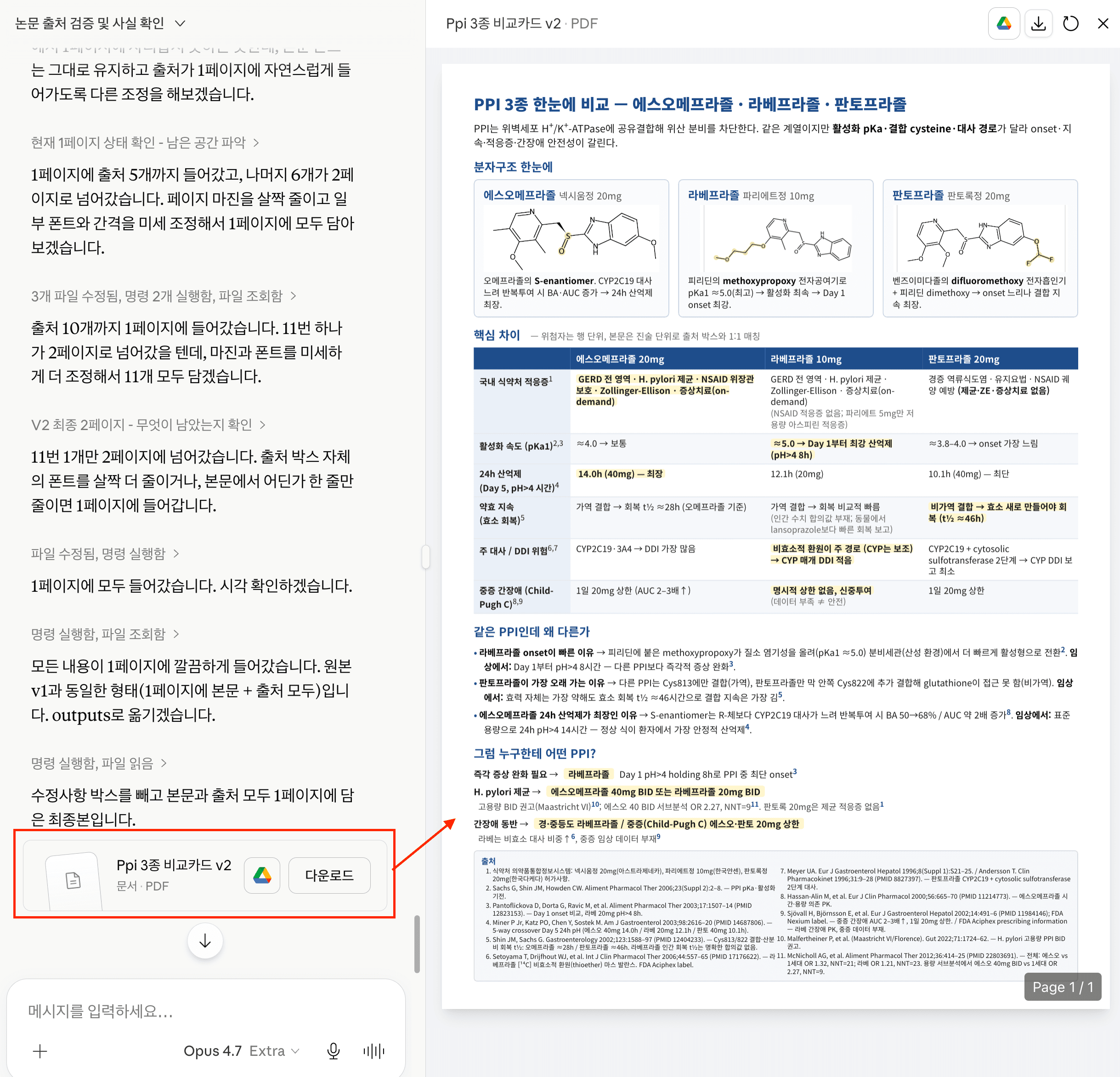Click the highlighted '에스오메프라졸 40mg BID 또는 라베프라졸 20mg BID'
1120x1077 pixels.
point(655,792)
